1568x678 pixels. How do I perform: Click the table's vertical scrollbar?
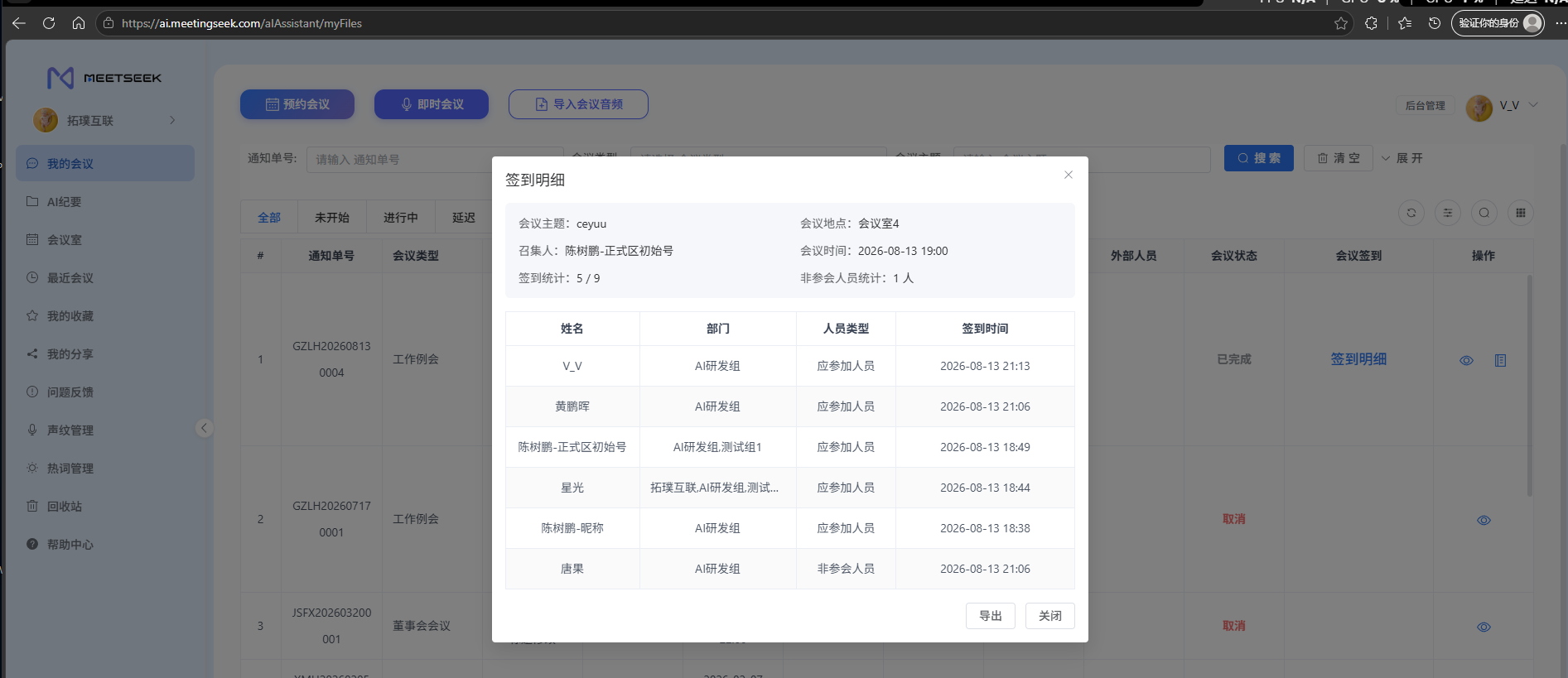tap(1529, 385)
